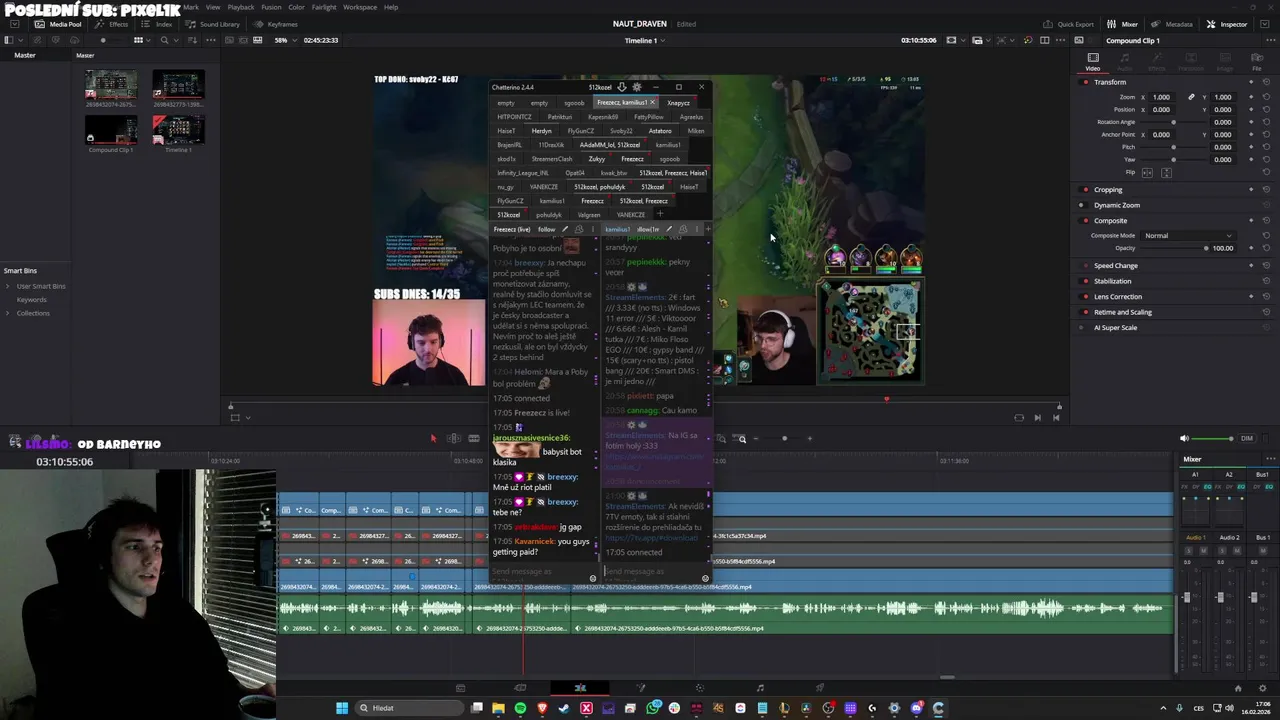This screenshot has height=720, width=1280.
Task: Open the Color menu
Action: pyautogui.click(x=296, y=7)
